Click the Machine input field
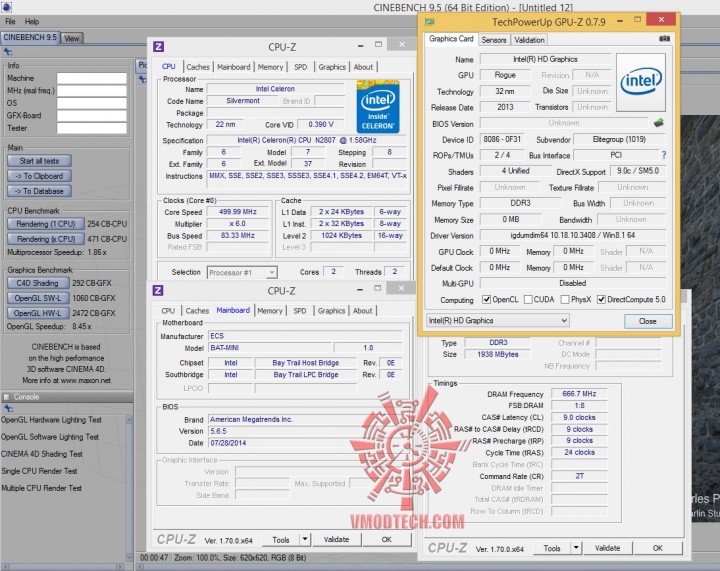This screenshot has width=720, height=571. pos(91,78)
